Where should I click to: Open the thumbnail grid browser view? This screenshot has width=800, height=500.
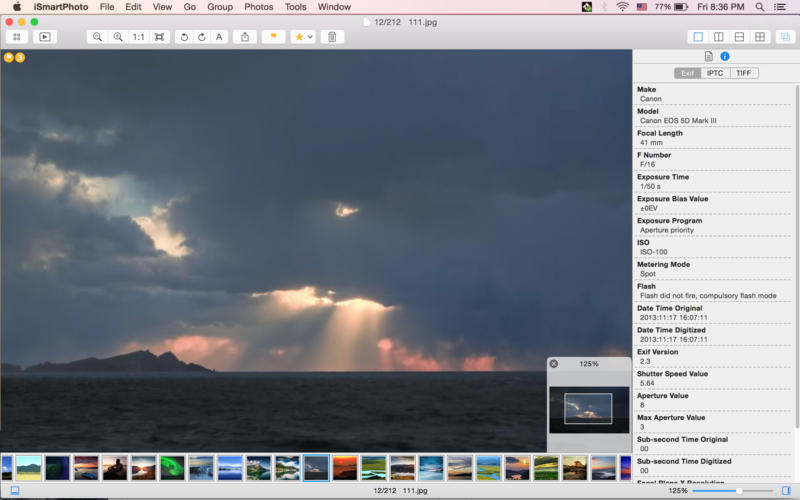pyautogui.click(x=16, y=37)
